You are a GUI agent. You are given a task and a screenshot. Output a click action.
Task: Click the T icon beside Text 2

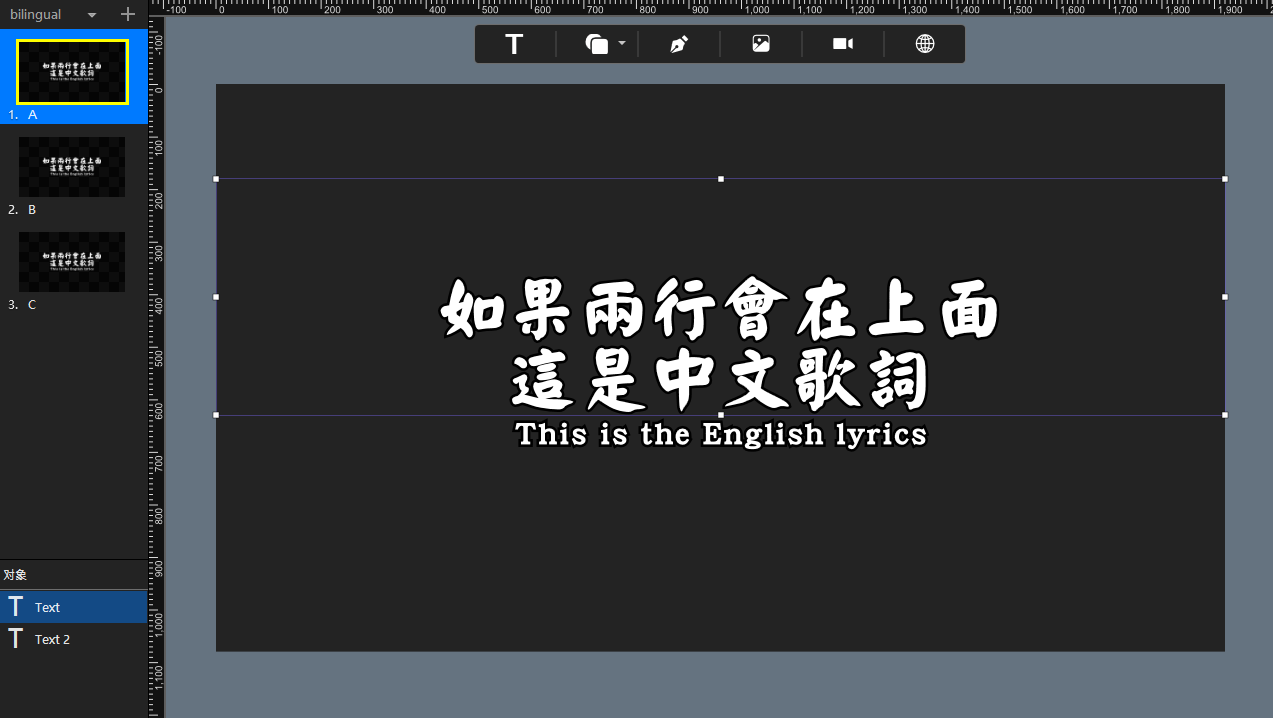(x=14, y=639)
